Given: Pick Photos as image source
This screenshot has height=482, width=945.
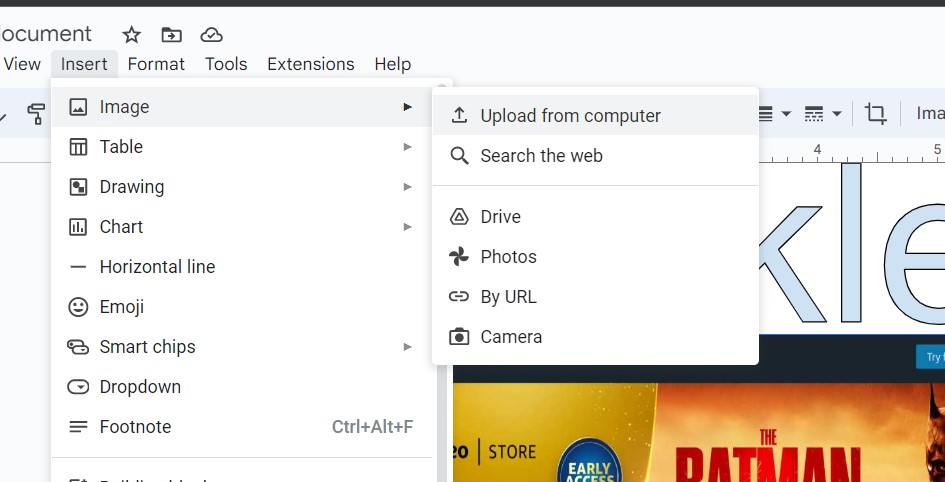Looking at the screenshot, I should [x=595, y=257].
